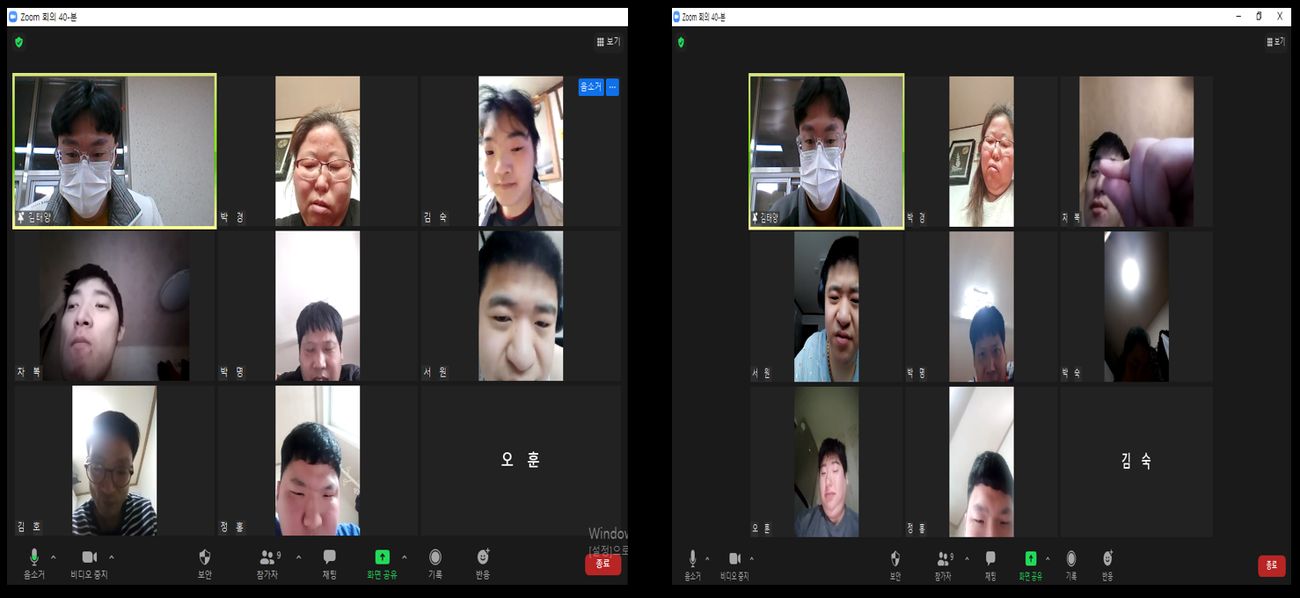Click blue mute (음소거) button on participant tile
Screen dimensions: 1300x598
tap(590, 87)
